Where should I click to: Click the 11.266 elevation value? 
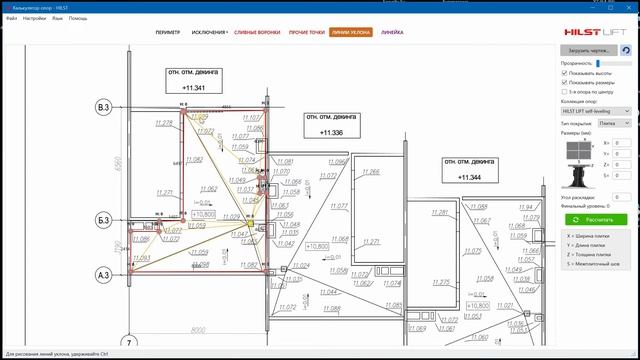(371, 172)
